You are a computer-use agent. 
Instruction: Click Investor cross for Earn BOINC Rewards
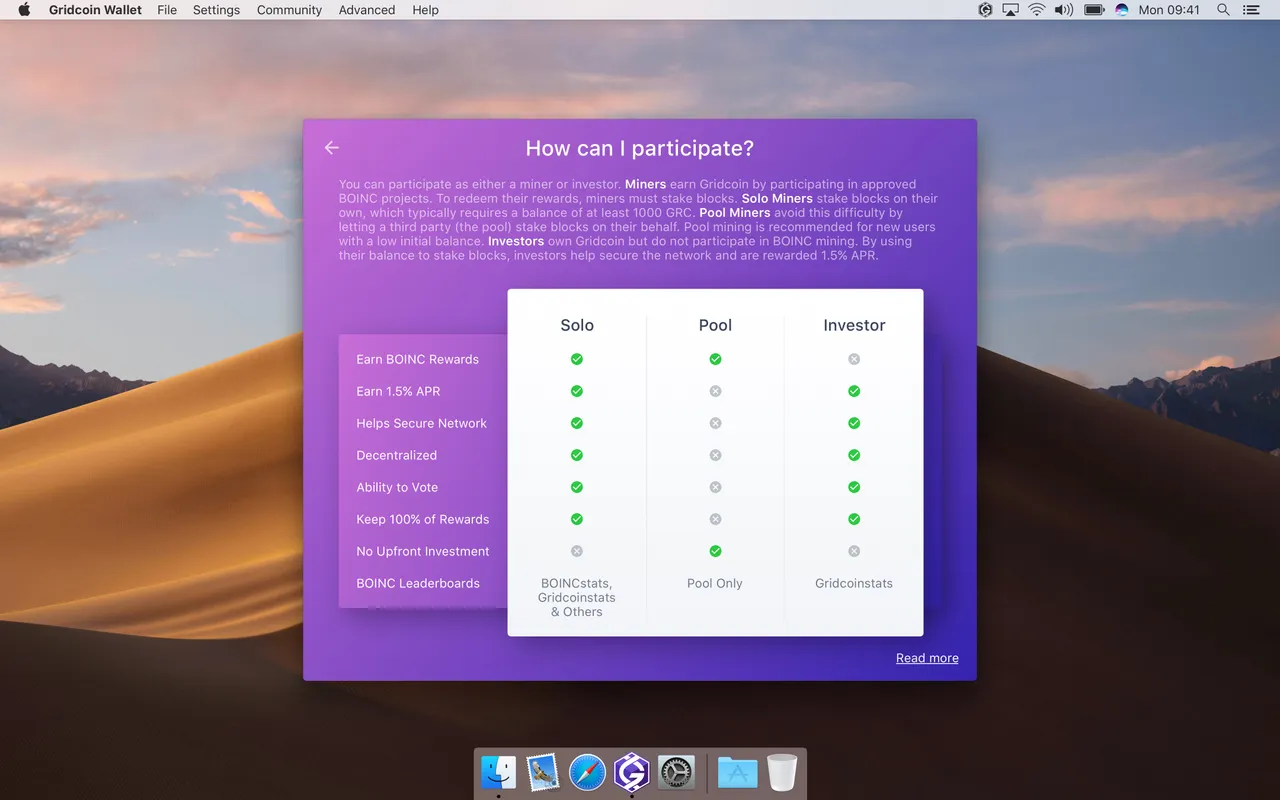854,359
